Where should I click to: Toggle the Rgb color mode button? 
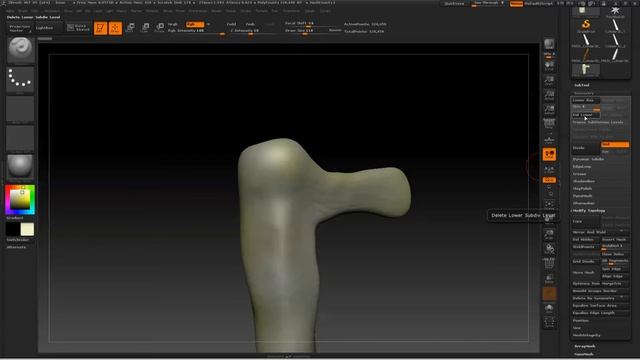(x=195, y=24)
